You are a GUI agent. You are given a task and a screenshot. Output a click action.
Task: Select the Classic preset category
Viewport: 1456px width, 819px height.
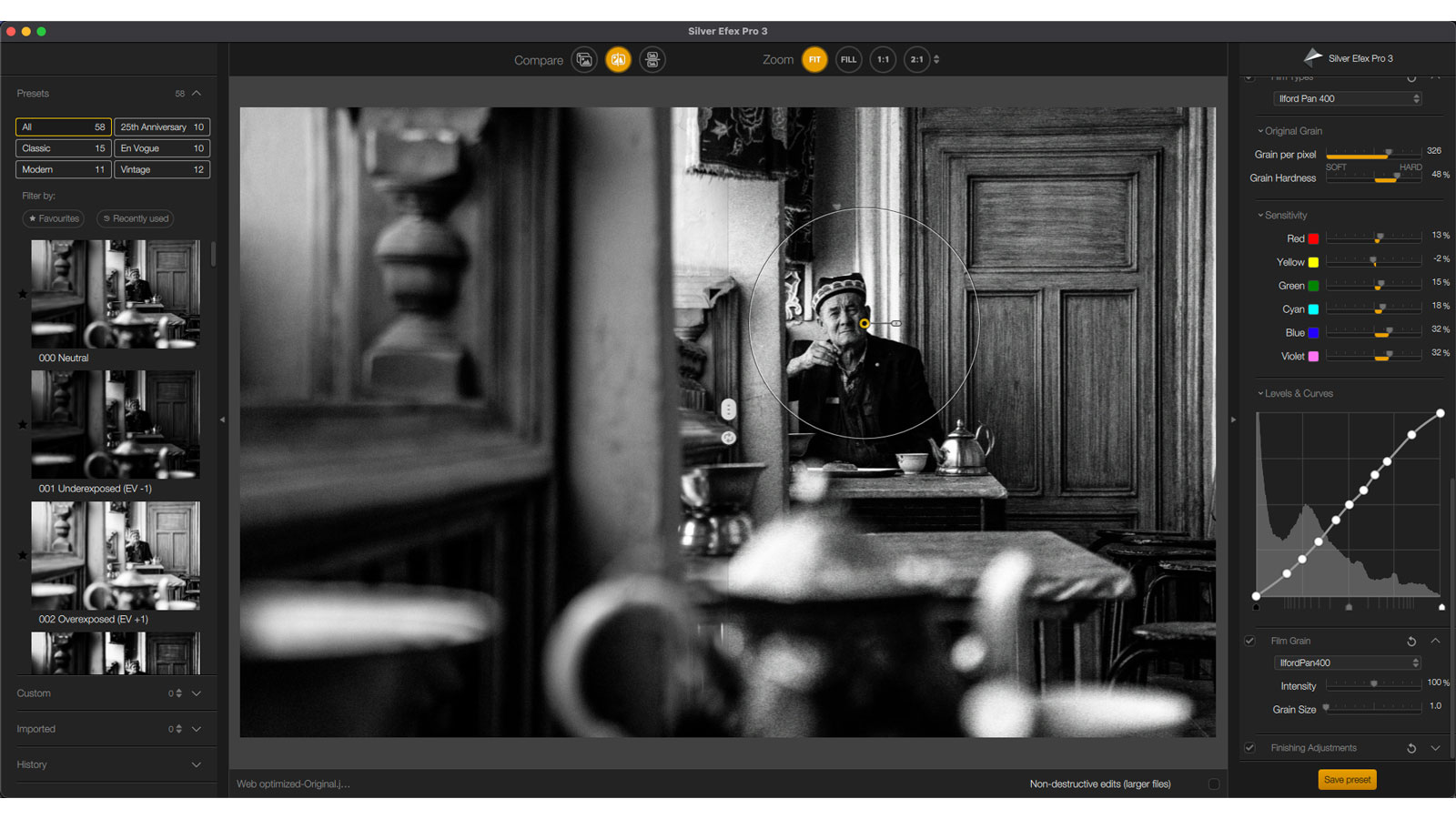coord(63,148)
